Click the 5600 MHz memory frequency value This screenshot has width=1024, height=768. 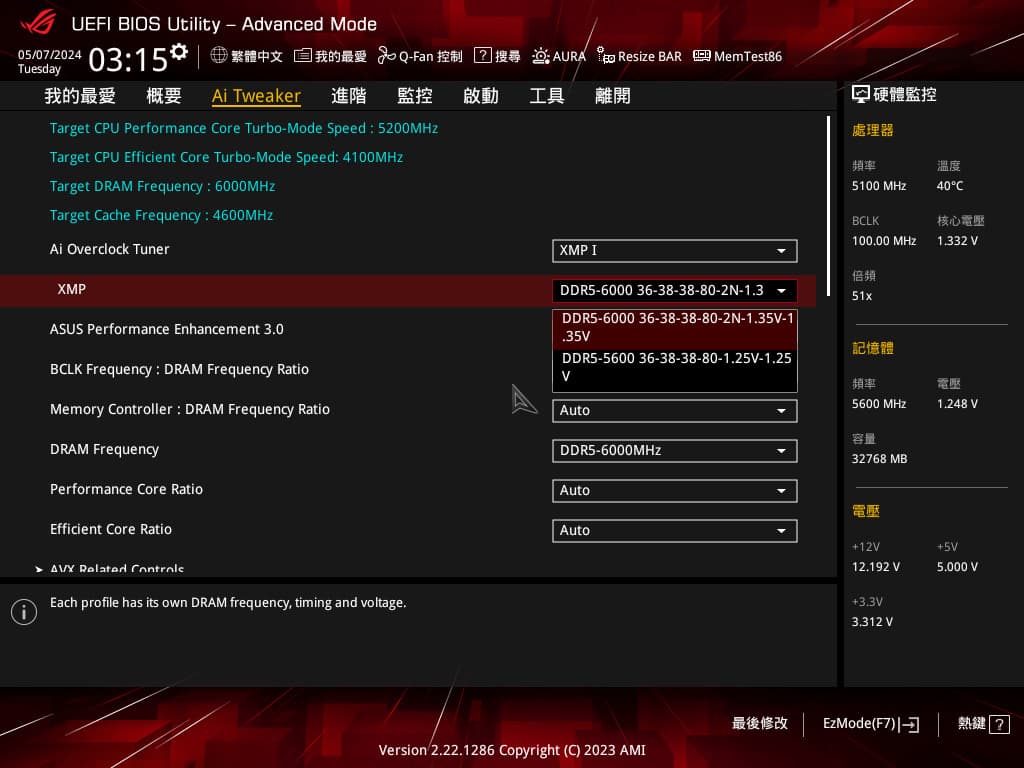click(x=879, y=404)
